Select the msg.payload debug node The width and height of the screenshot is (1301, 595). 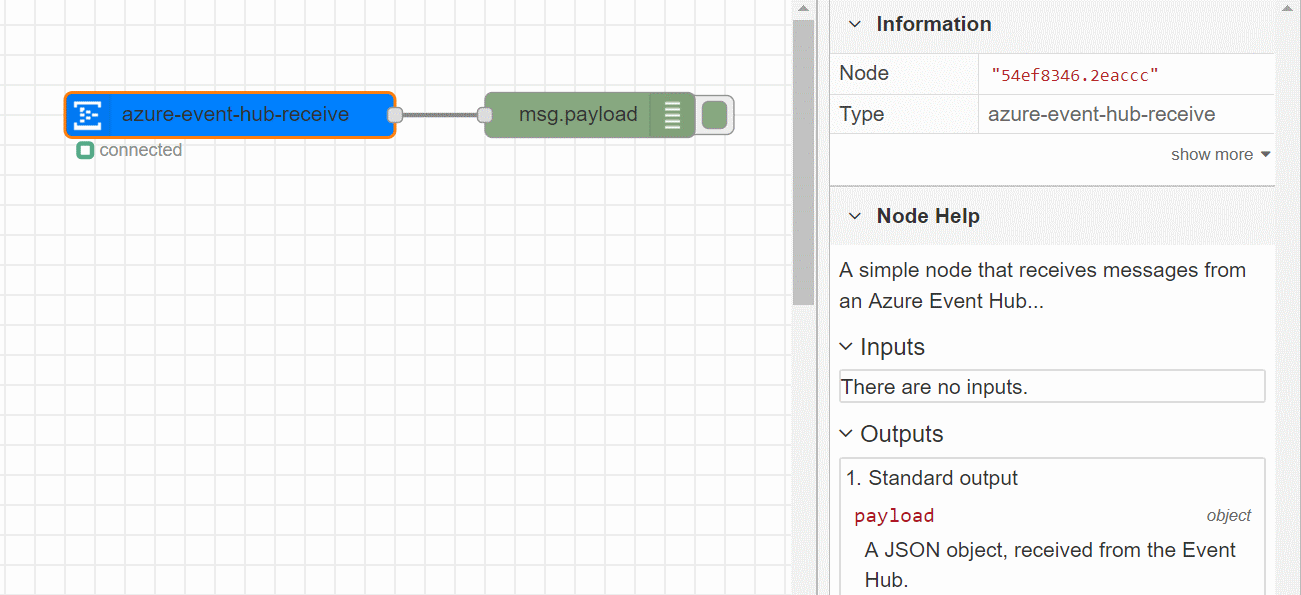coord(590,115)
